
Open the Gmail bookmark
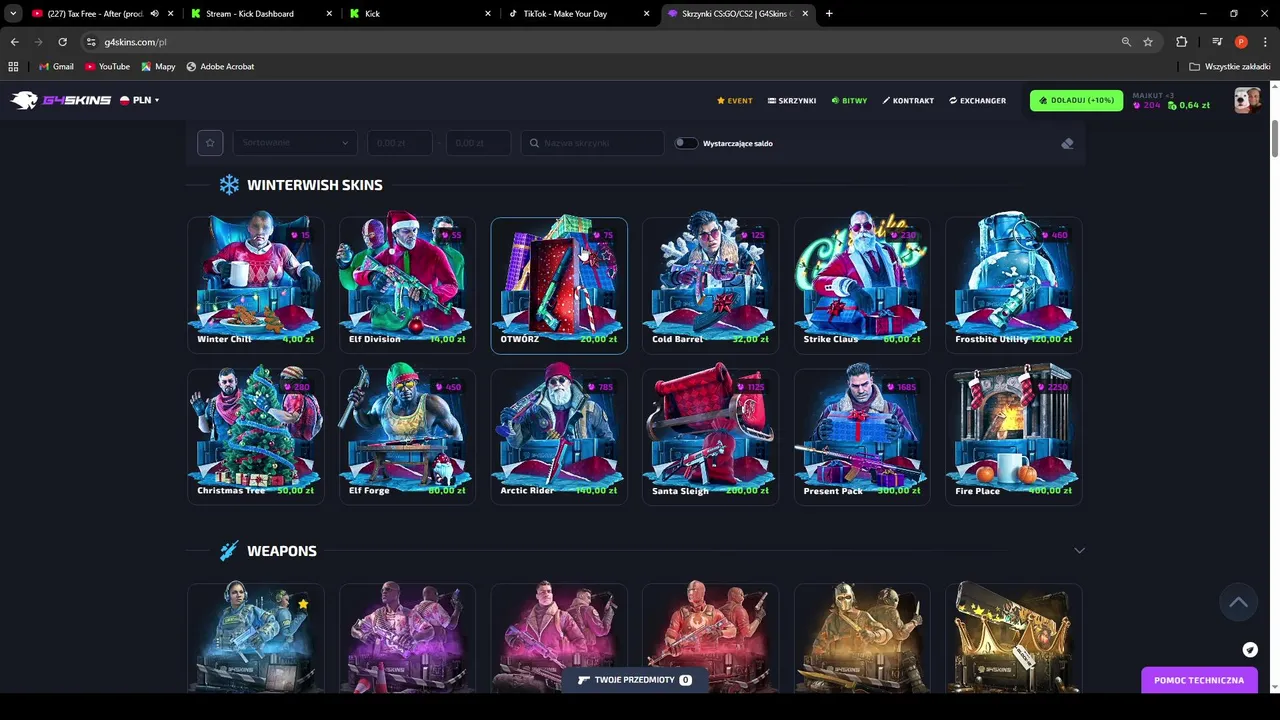point(56,66)
